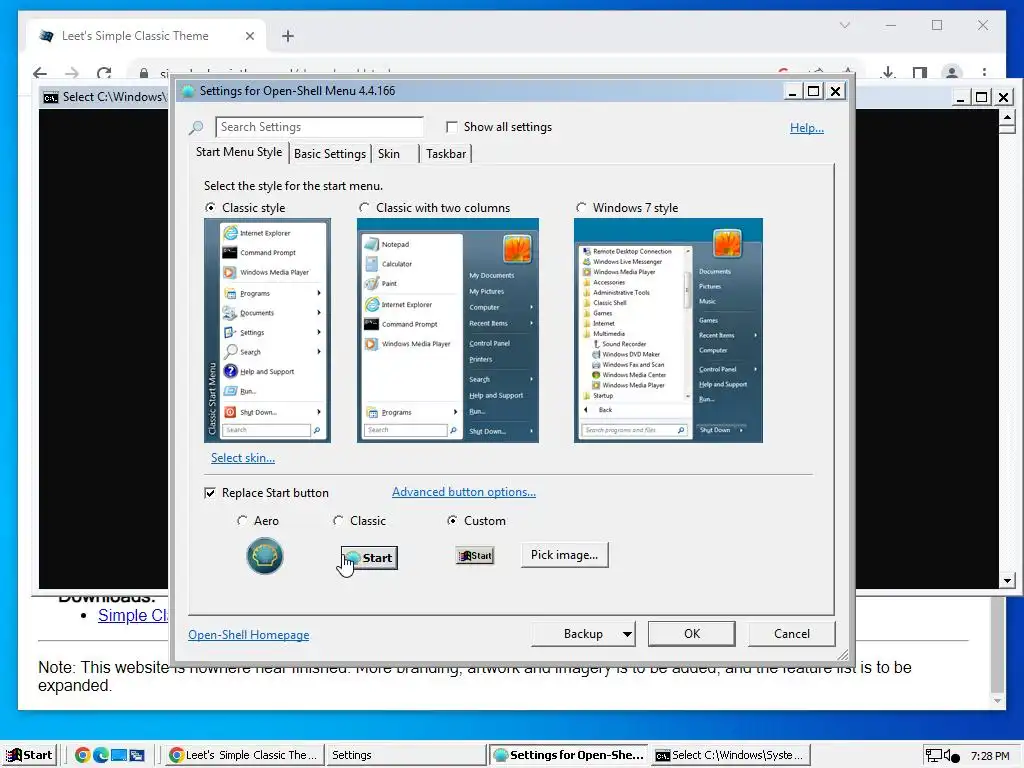1024x768 pixels.
Task: Click the command prompt scrollbar up arrow
Action: coord(1007,118)
